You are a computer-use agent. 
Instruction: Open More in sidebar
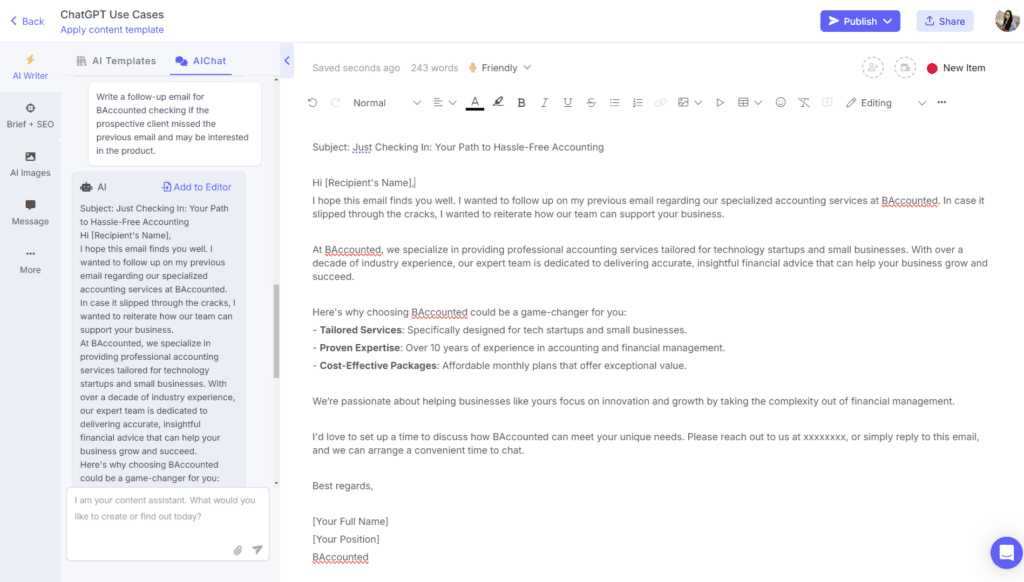pos(30,261)
